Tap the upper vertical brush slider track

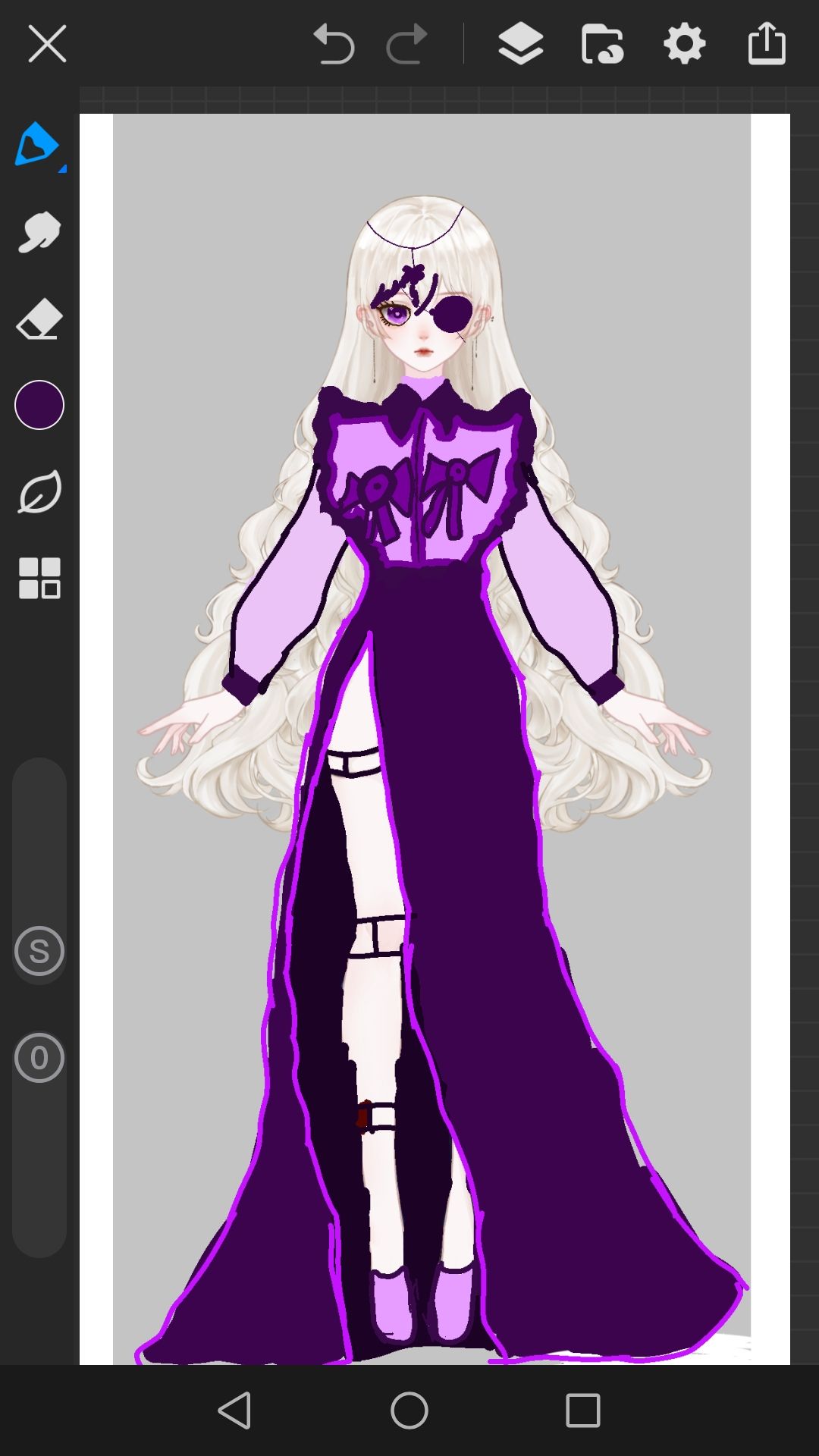click(39, 842)
